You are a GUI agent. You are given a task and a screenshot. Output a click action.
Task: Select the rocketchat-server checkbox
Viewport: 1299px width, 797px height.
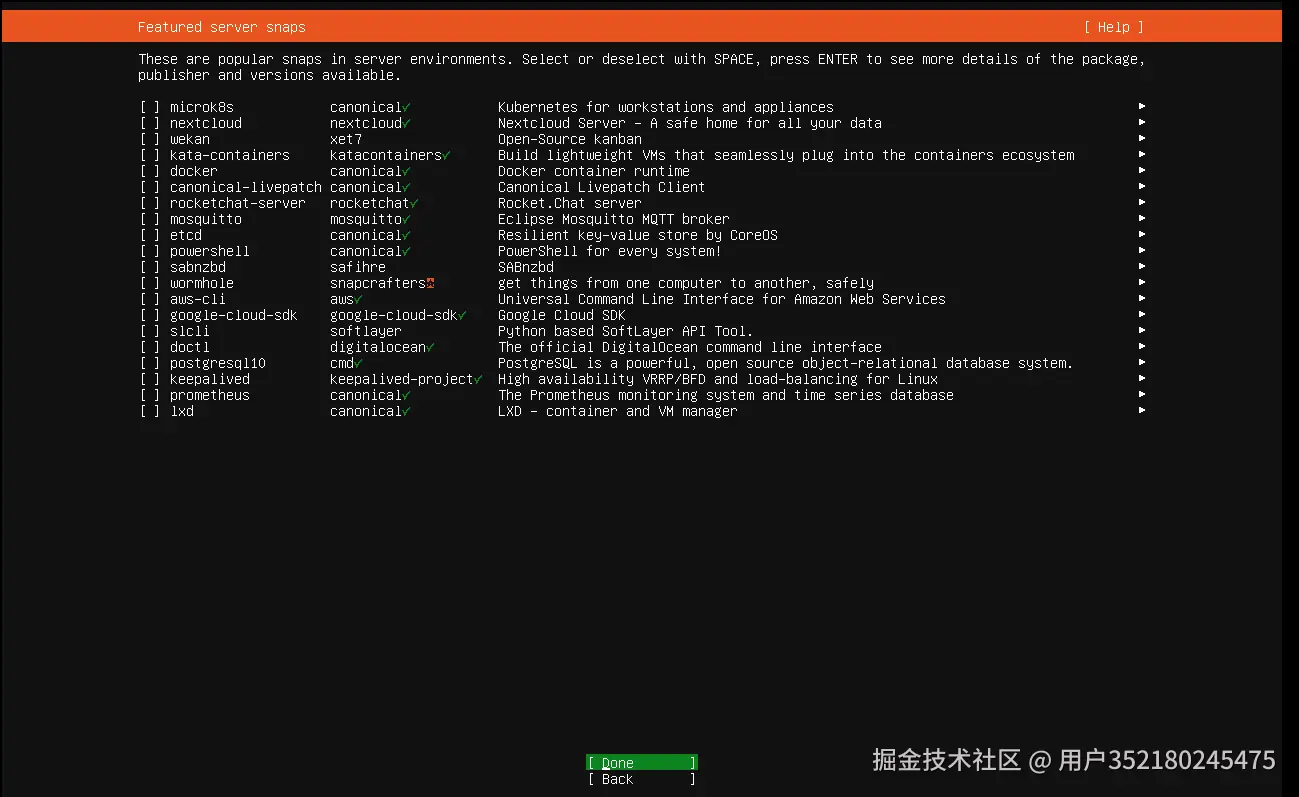point(150,203)
